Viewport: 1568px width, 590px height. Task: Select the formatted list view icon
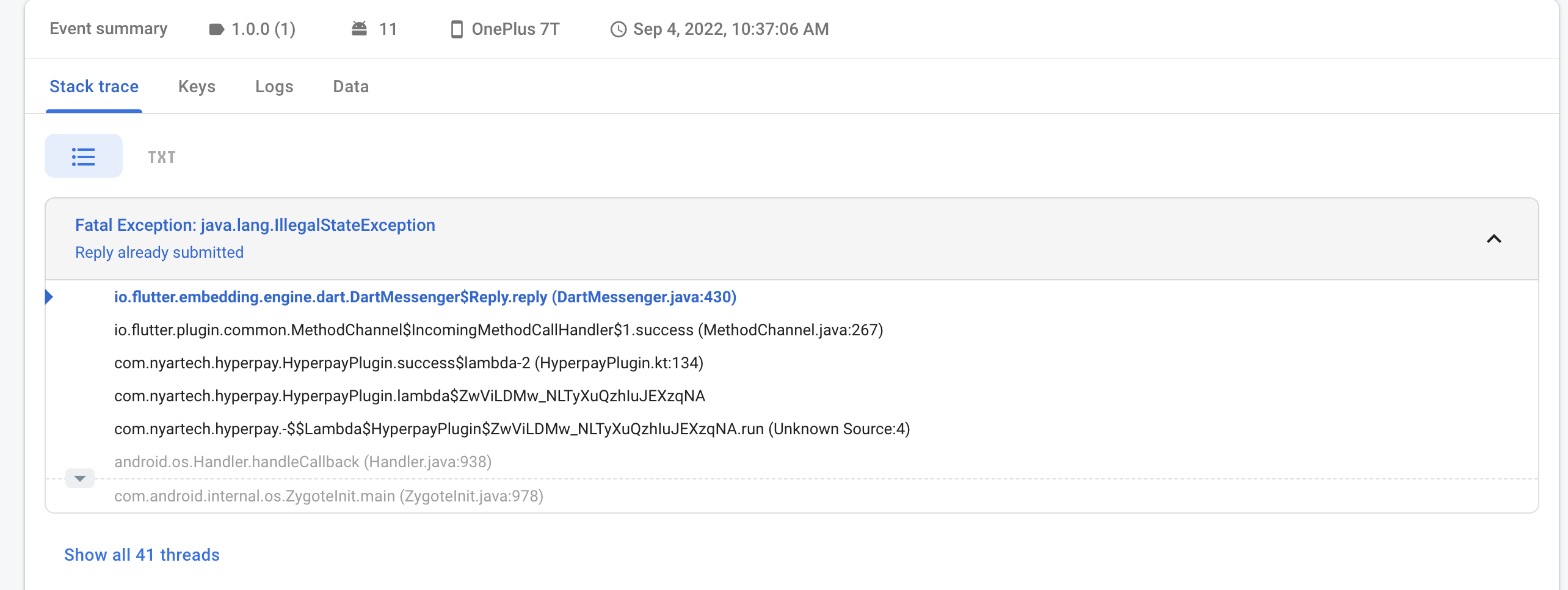(84, 156)
